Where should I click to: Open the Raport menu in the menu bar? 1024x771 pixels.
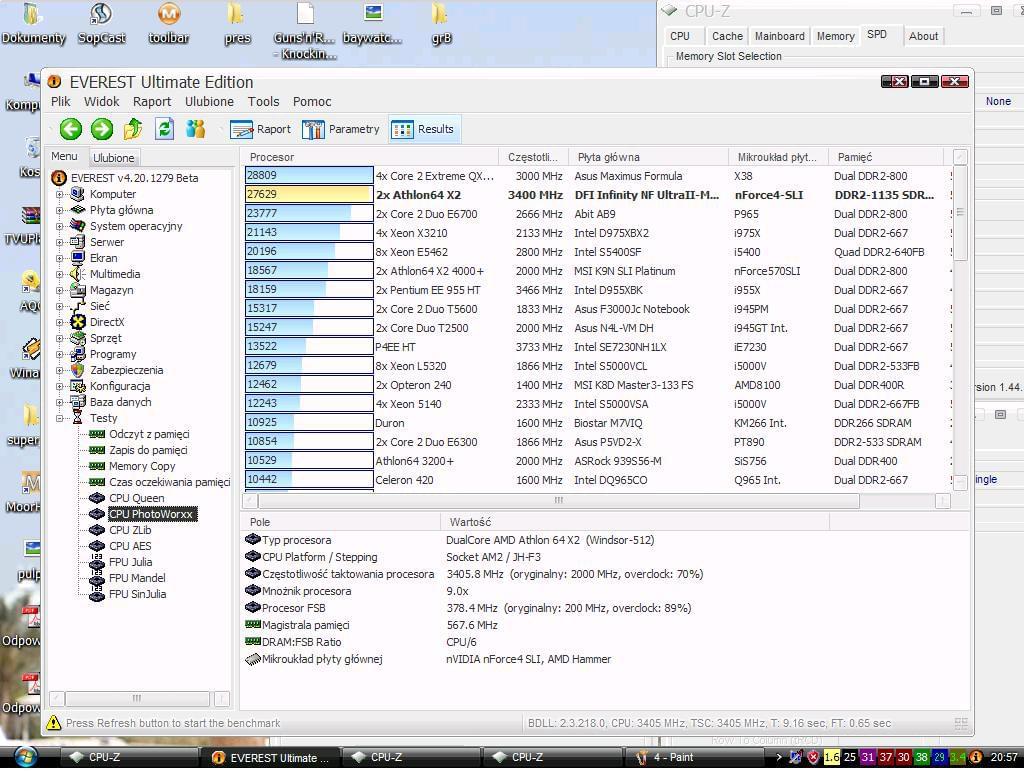pyautogui.click(x=152, y=101)
